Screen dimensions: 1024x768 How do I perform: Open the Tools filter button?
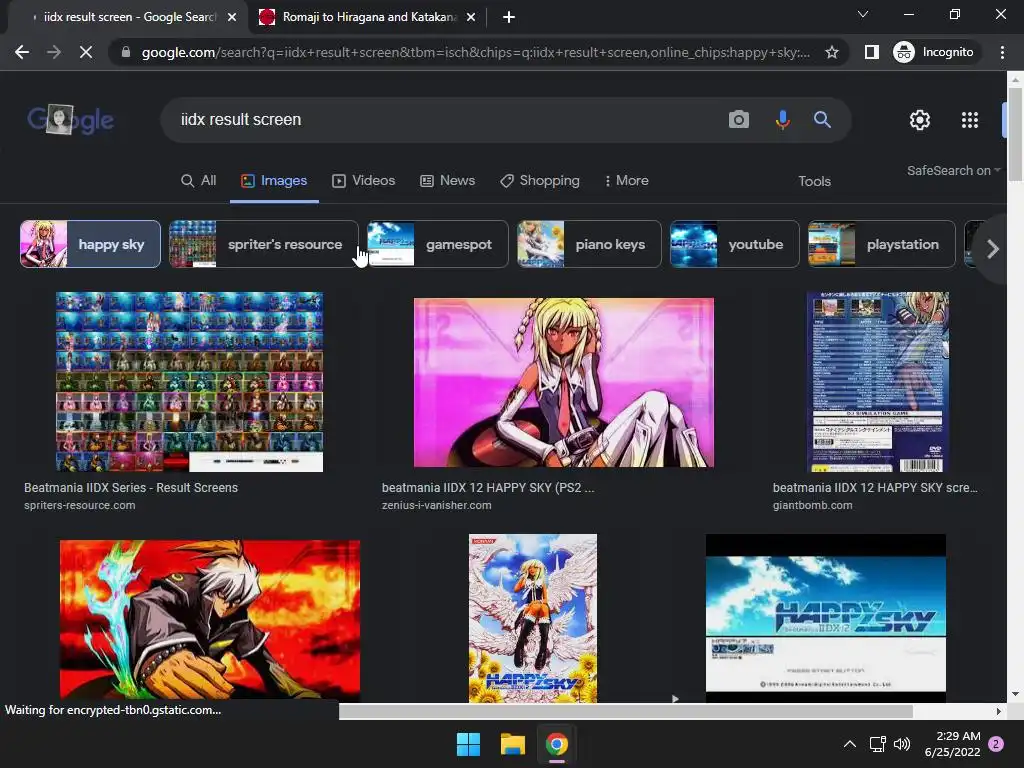(814, 182)
